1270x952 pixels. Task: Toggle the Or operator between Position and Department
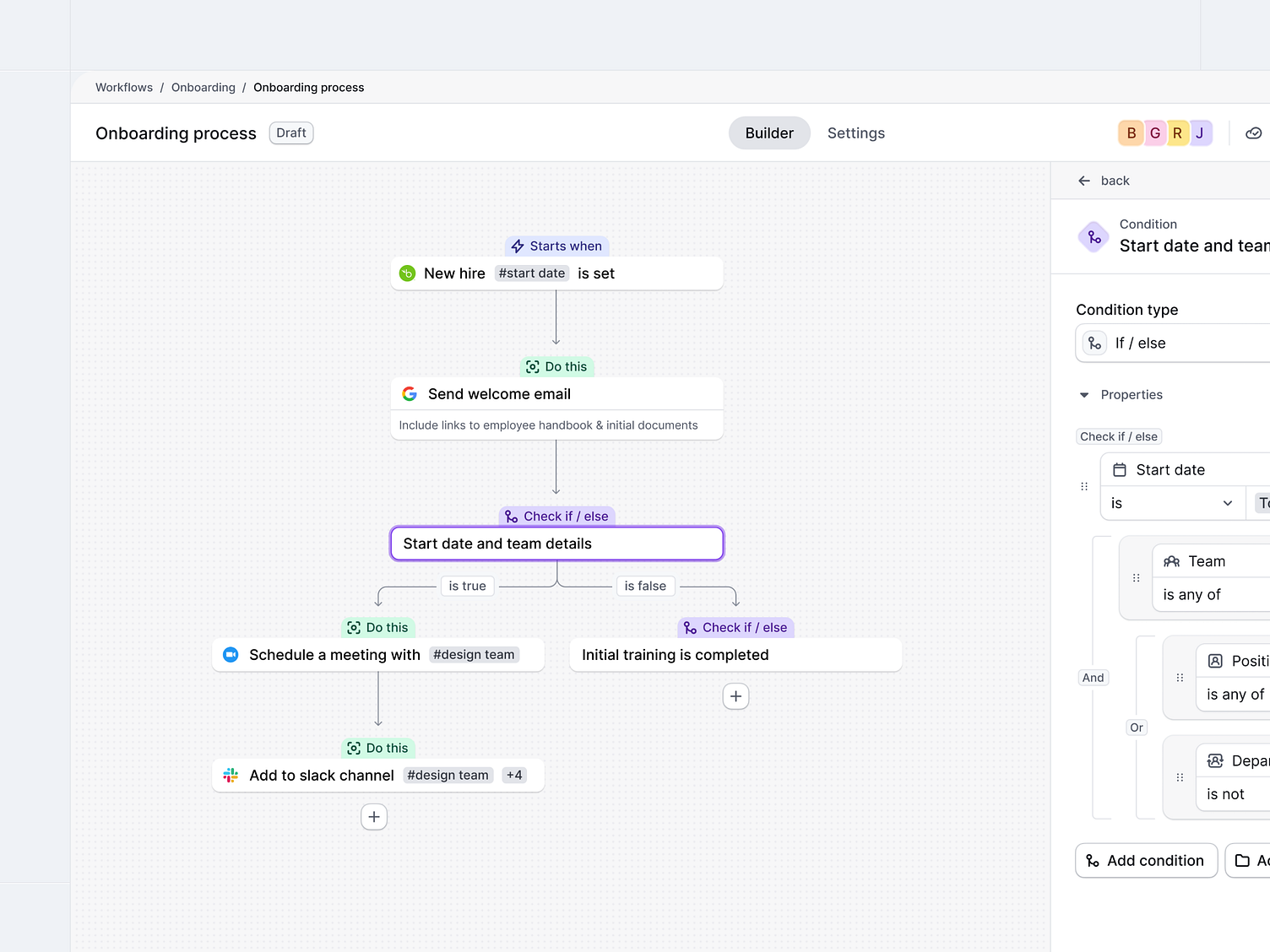pos(1136,727)
